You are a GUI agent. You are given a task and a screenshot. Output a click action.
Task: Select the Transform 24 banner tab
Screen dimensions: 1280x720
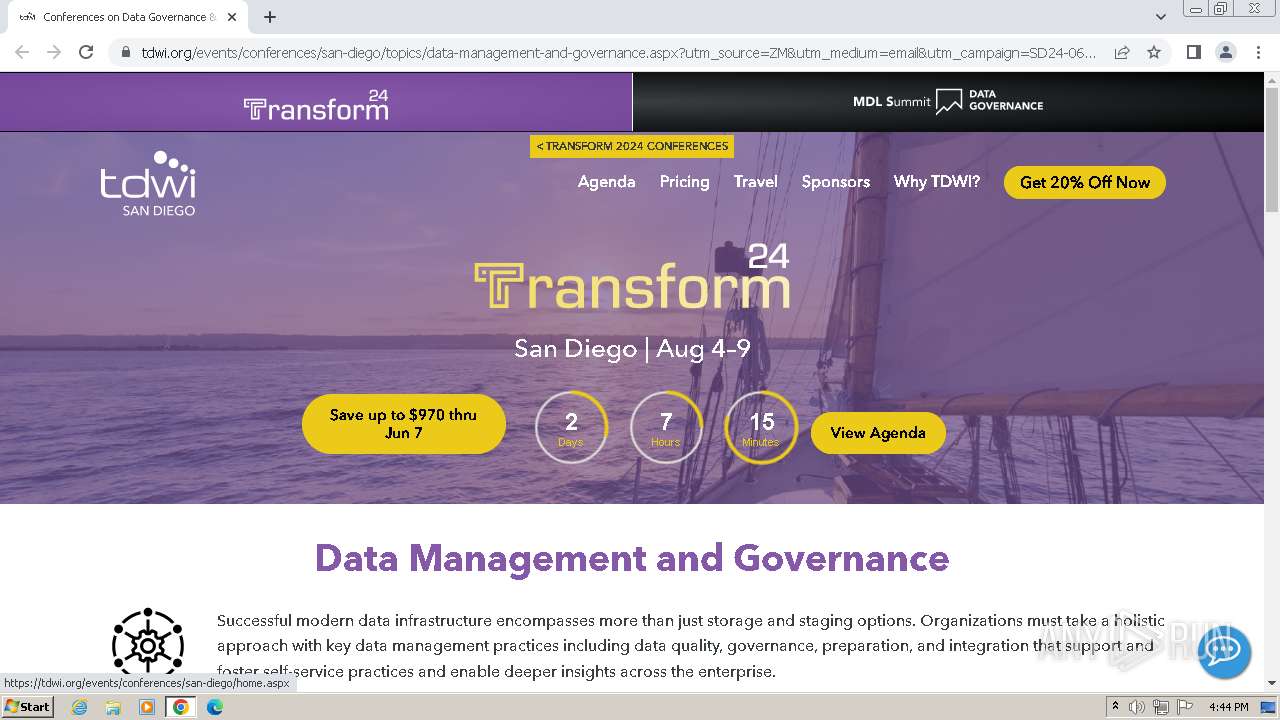[316, 102]
